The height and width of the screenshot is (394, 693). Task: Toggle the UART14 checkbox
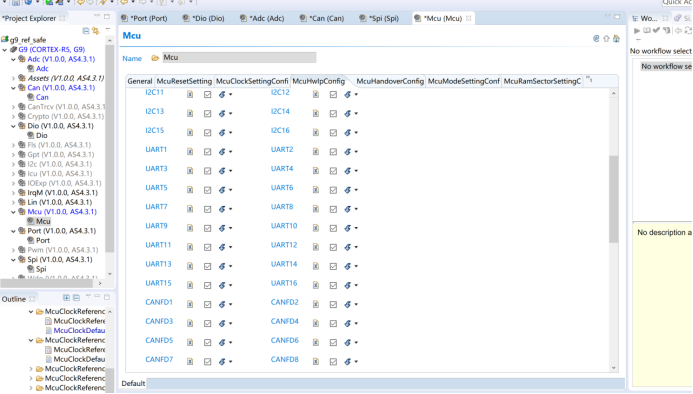[x=333, y=266]
